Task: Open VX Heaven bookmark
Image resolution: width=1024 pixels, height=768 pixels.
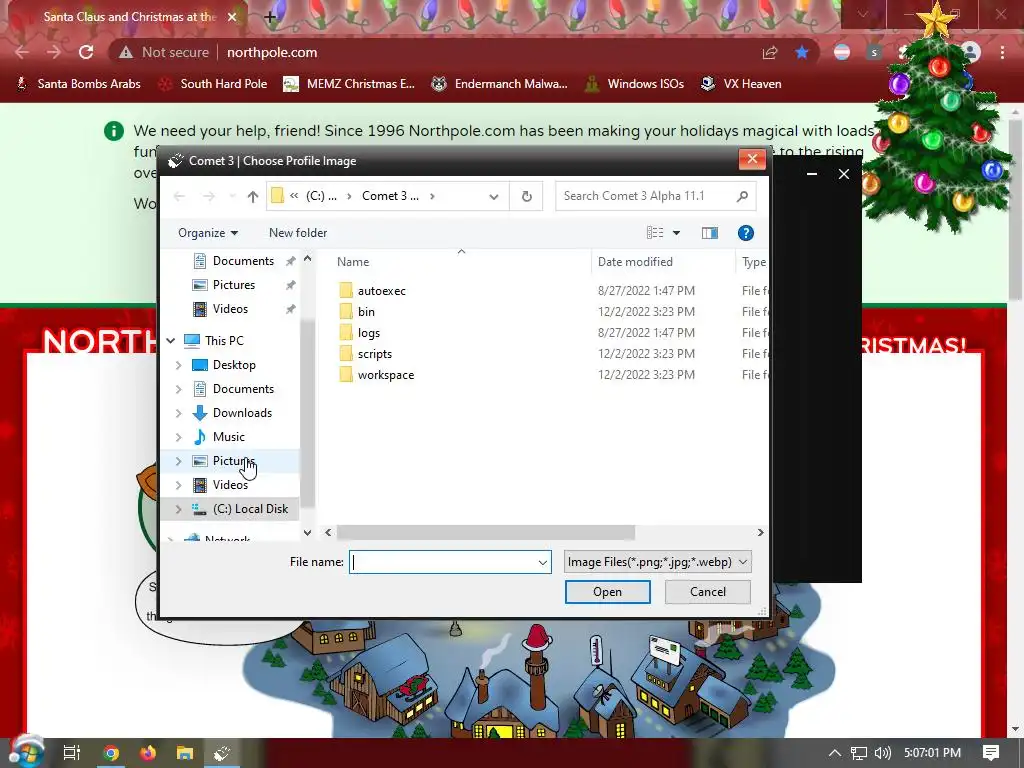Action: [741, 84]
